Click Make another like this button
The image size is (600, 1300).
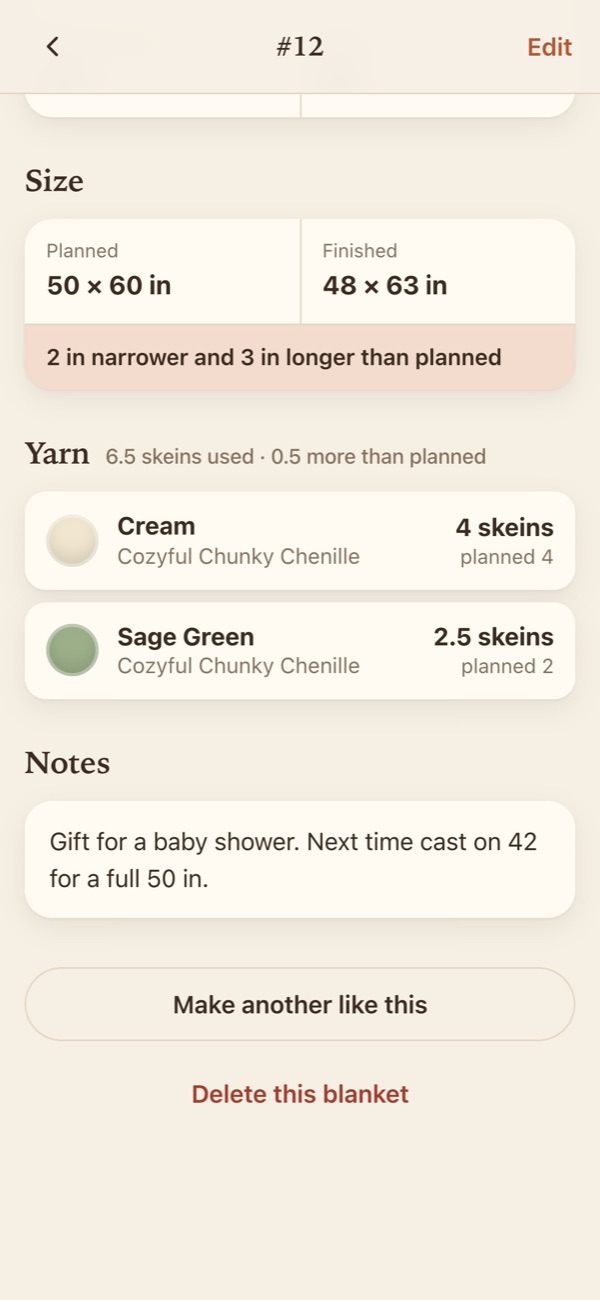[x=300, y=1004]
